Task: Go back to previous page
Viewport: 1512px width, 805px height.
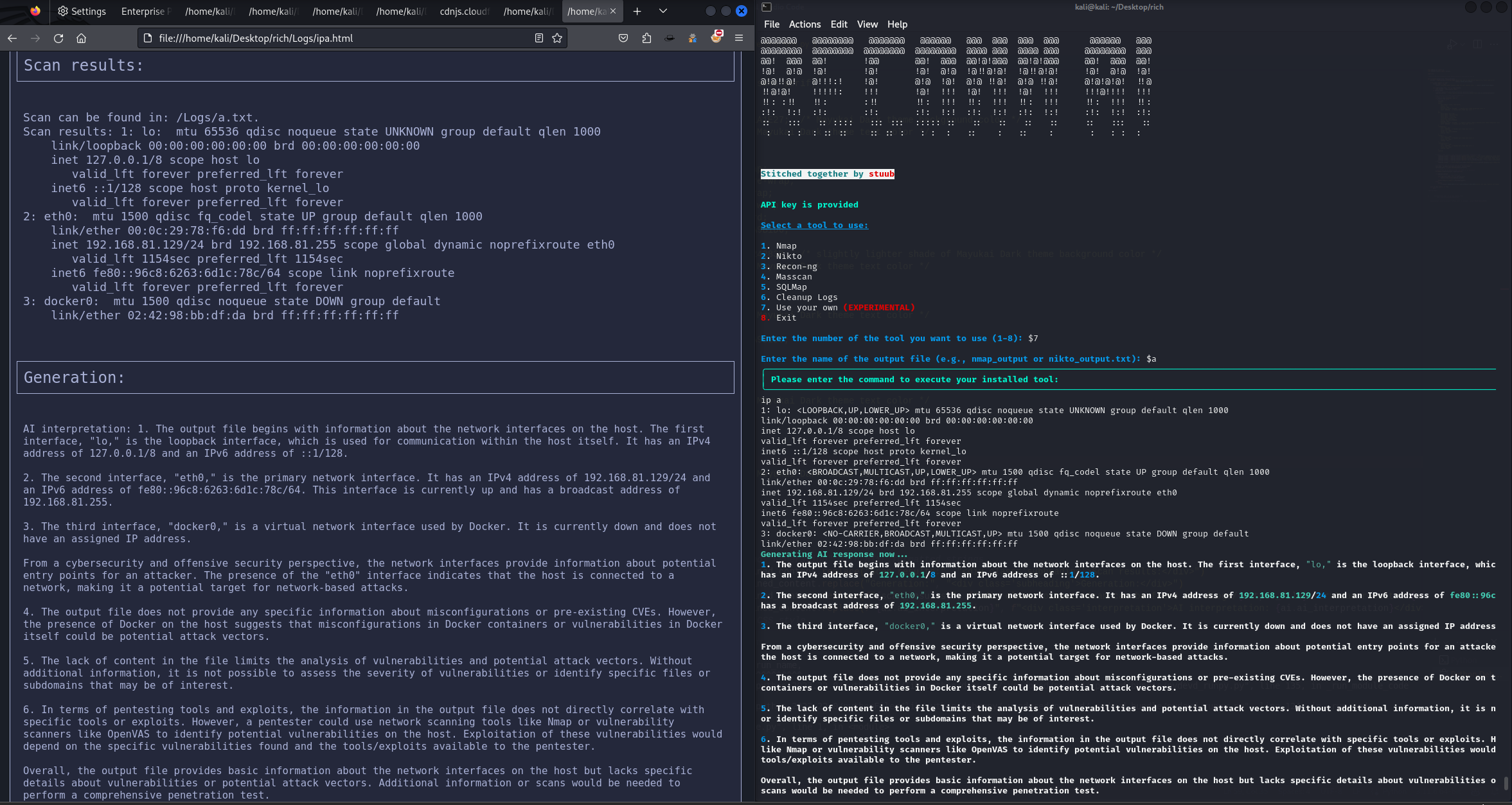Action: coord(12,39)
